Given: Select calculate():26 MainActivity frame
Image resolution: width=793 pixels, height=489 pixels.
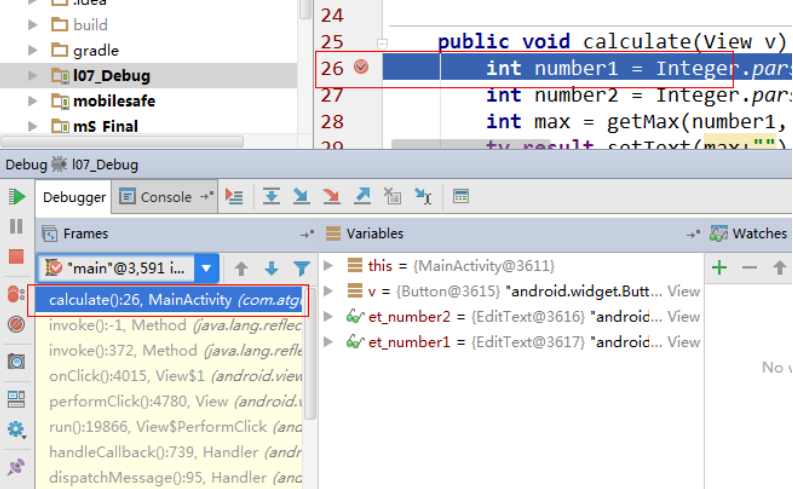Looking at the screenshot, I should [x=169, y=300].
